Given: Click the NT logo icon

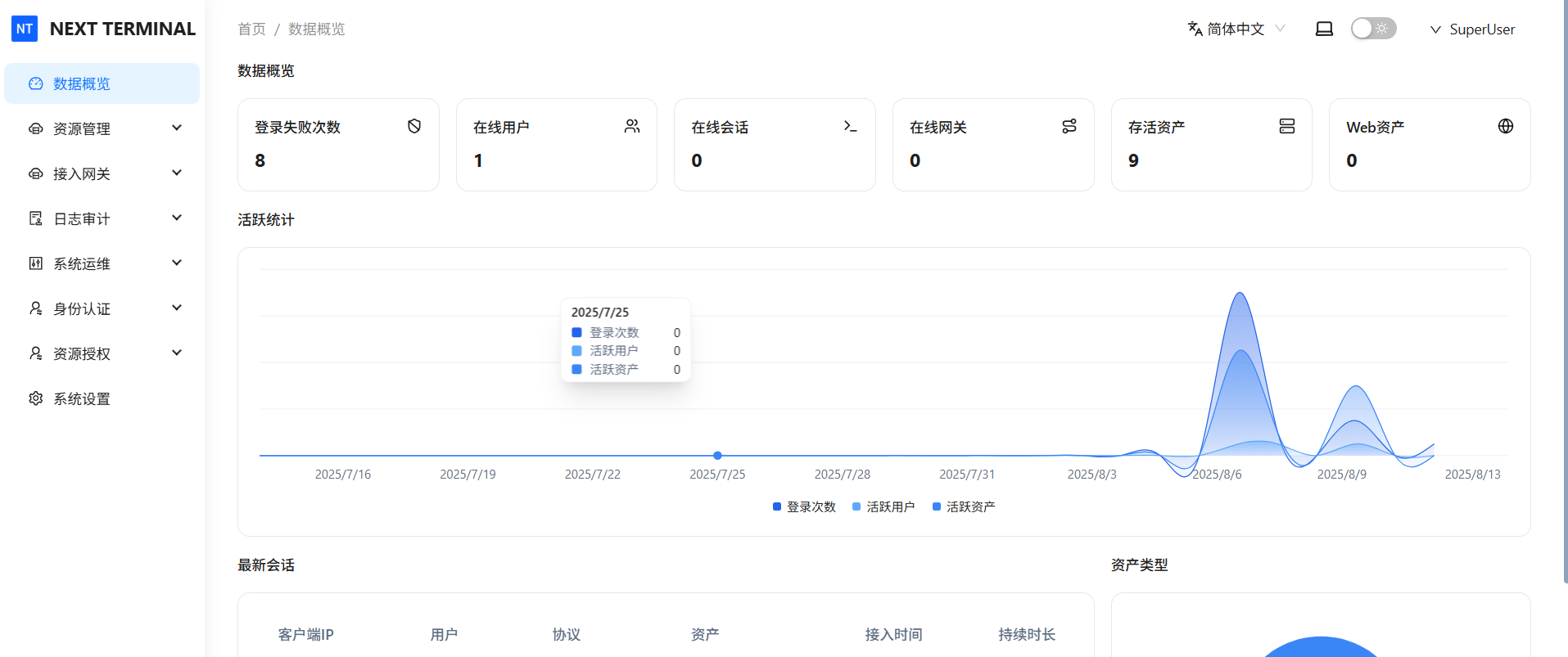Looking at the screenshot, I should coord(25,29).
